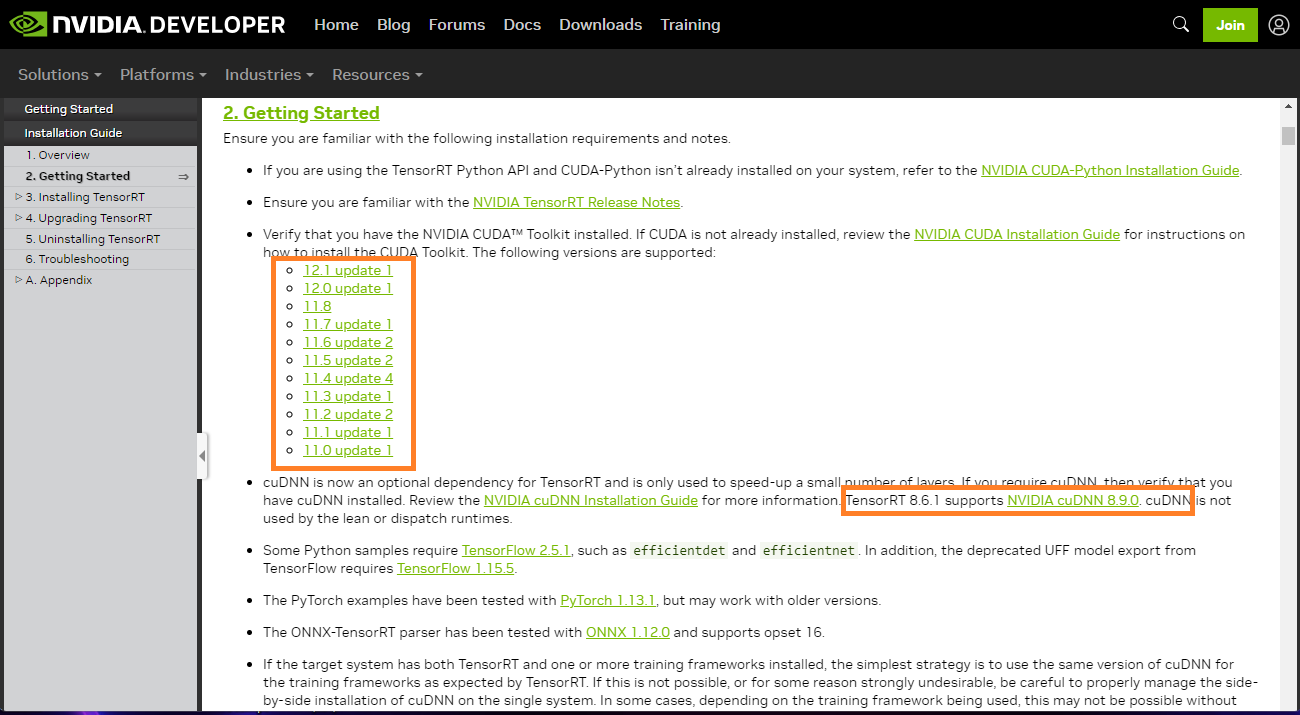Open the TensorFlow 1.15.5 link
Screen dimensions: 1300x715
point(455,568)
